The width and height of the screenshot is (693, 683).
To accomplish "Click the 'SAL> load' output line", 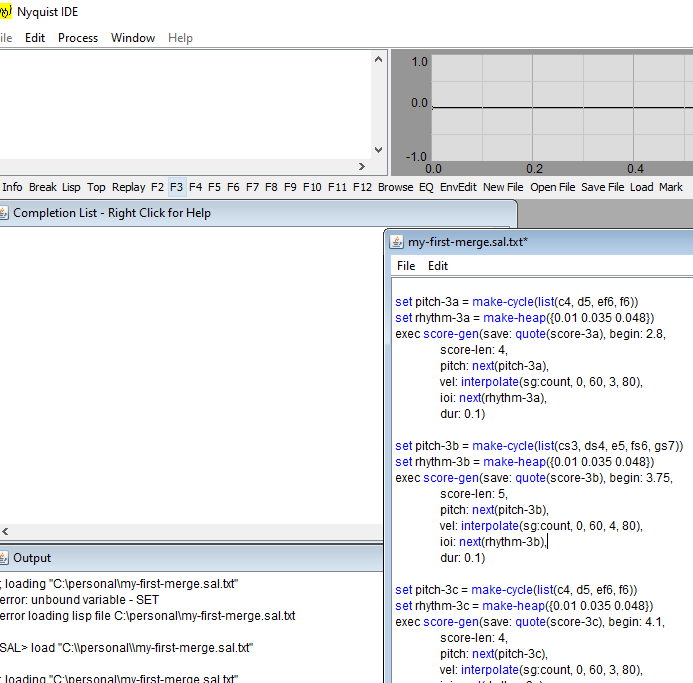I will (x=126, y=648).
